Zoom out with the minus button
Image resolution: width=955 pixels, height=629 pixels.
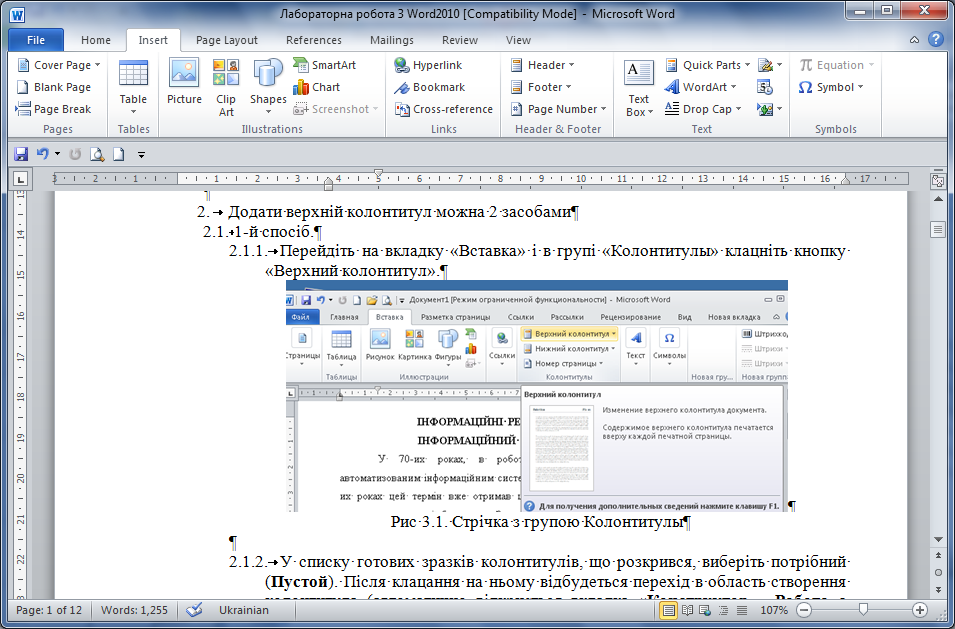(x=804, y=610)
